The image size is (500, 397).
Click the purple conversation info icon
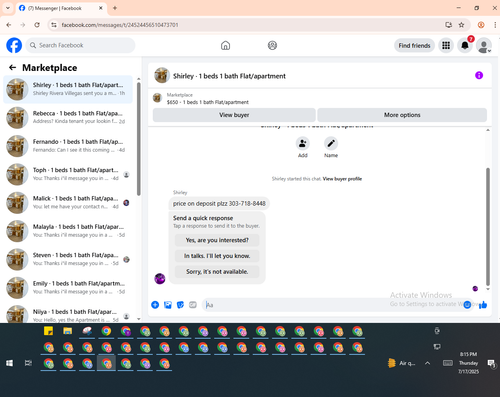(479, 75)
